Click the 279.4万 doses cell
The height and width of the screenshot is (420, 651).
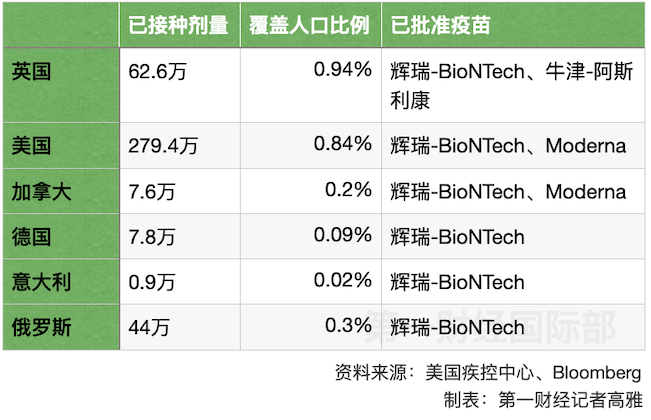pos(180,146)
